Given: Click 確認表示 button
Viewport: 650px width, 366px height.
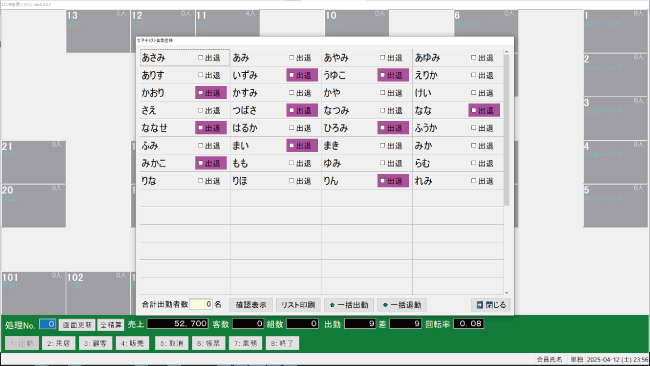Looking at the screenshot, I should tap(251, 305).
